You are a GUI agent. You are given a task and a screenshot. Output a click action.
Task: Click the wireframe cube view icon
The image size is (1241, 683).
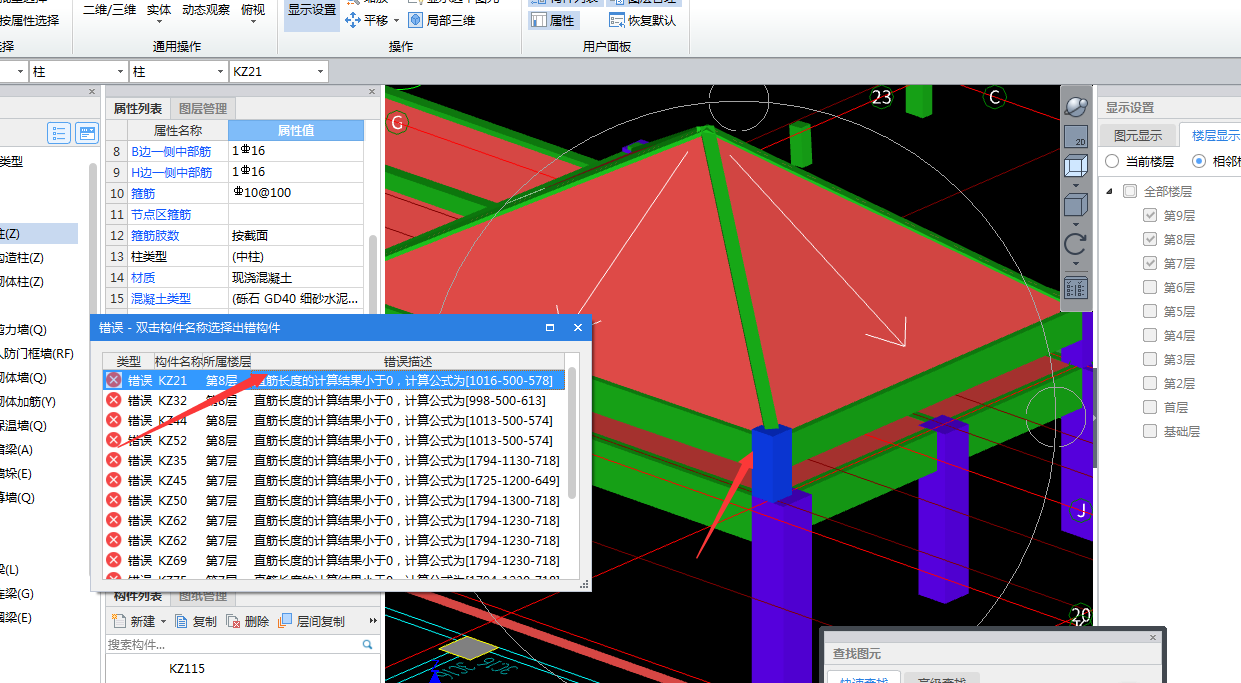point(1075,166)
